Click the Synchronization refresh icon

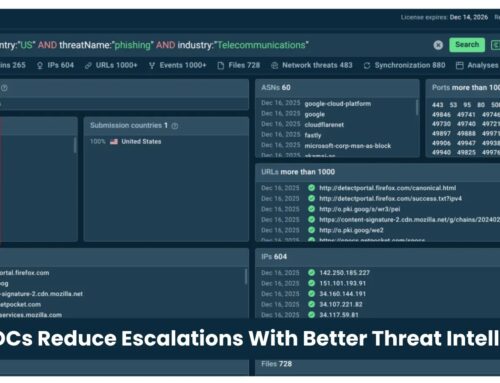coord(367,66)
